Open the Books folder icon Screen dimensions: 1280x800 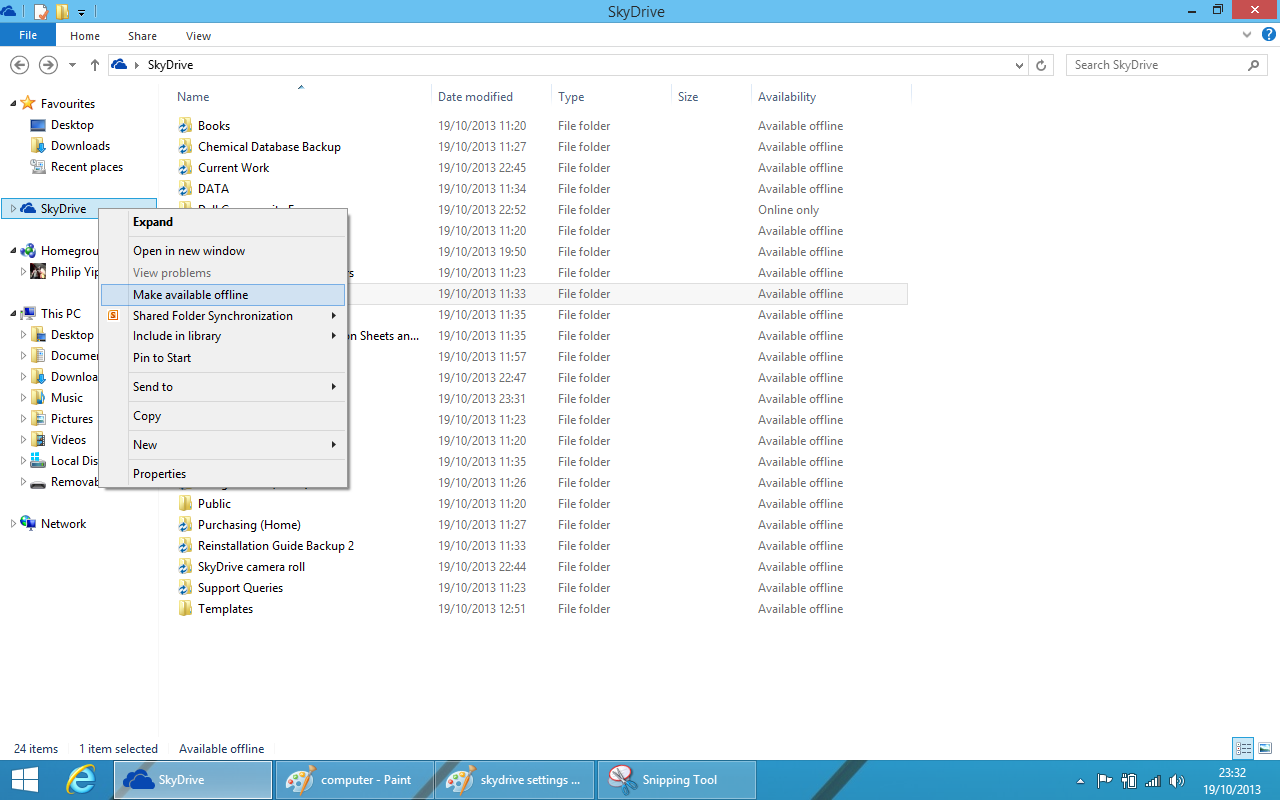185,126
